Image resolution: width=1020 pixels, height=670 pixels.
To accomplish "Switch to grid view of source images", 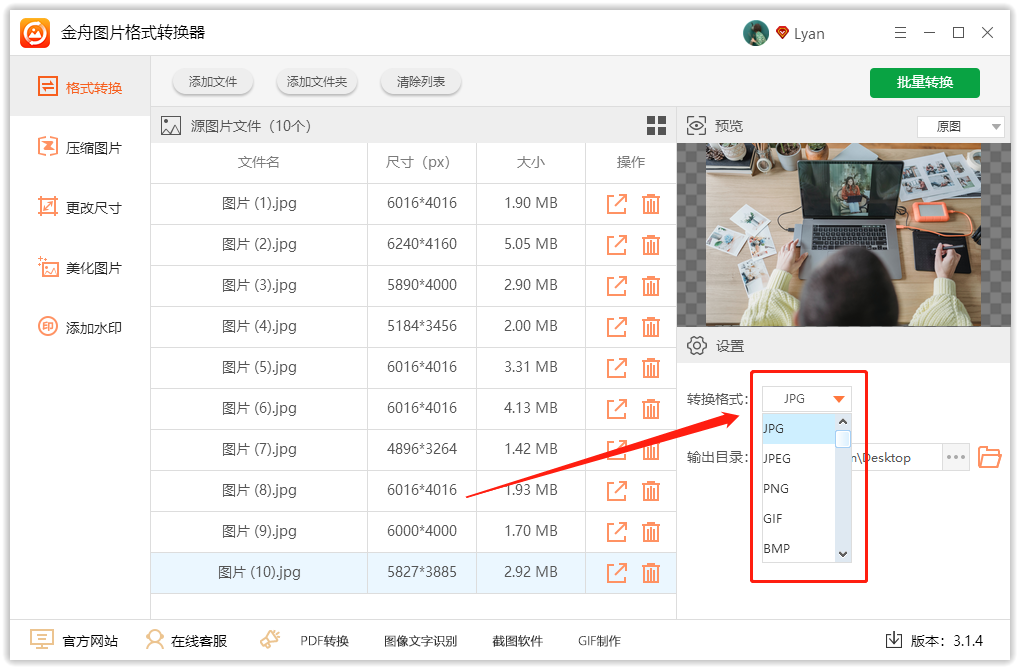I will click(656, 126).
